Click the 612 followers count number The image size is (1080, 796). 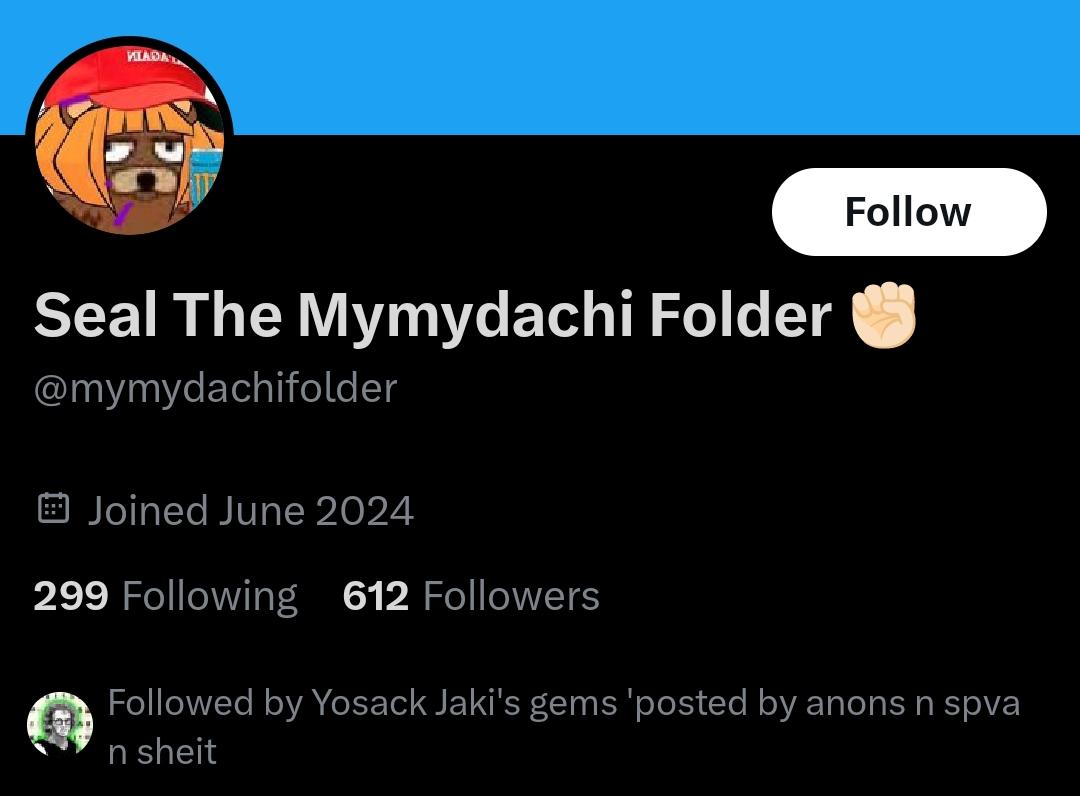tap(375, 596)
